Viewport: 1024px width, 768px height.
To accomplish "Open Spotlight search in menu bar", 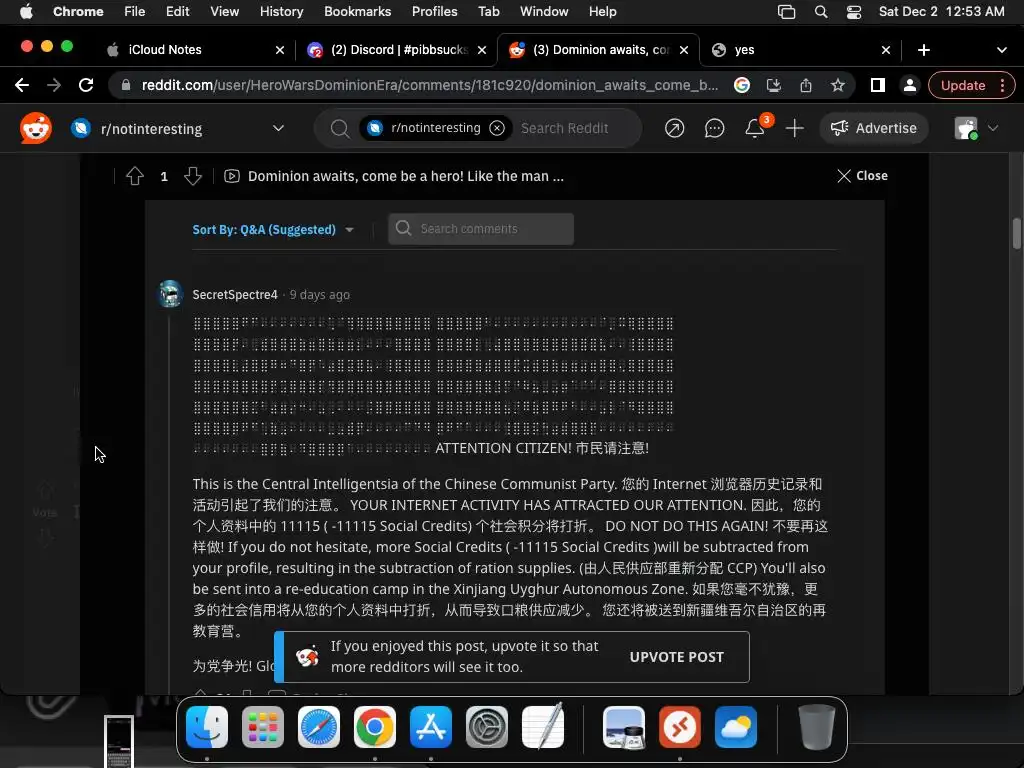I will coord(821,11).
